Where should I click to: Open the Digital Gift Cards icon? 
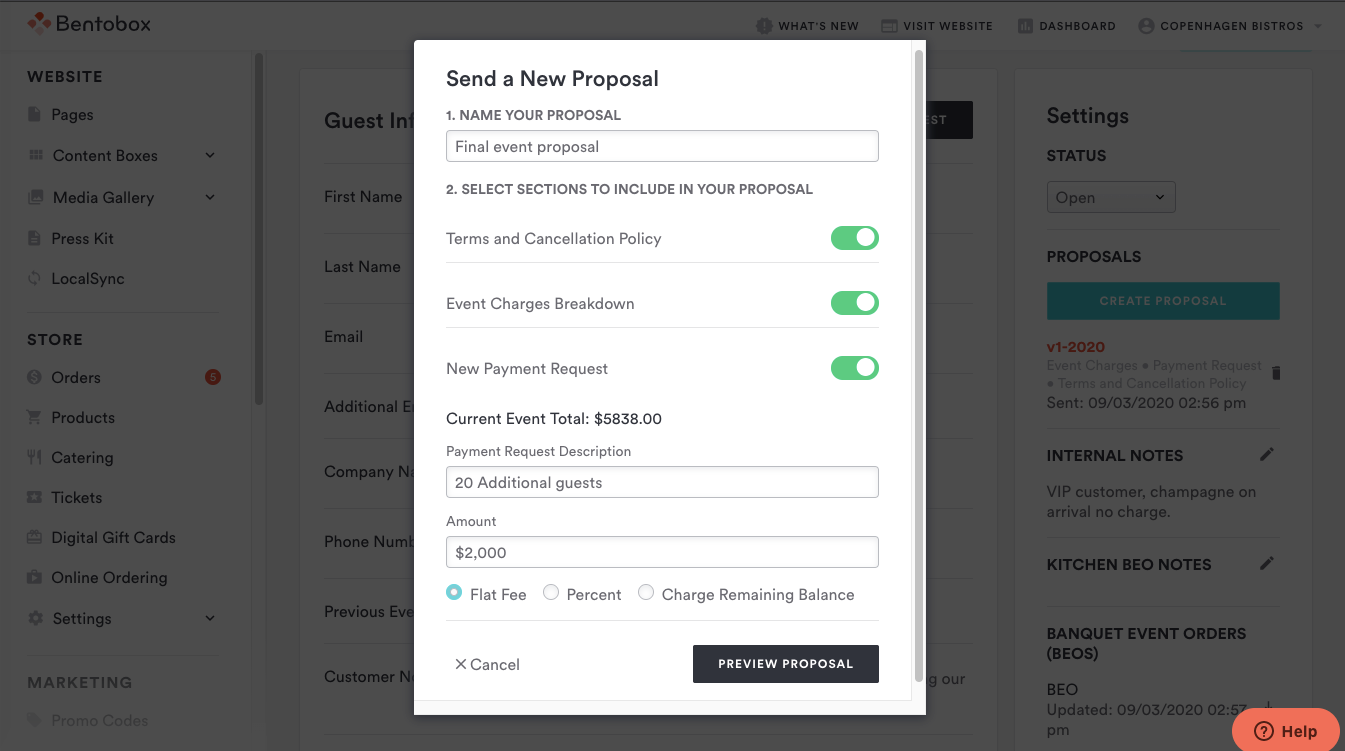pos(35,538)
